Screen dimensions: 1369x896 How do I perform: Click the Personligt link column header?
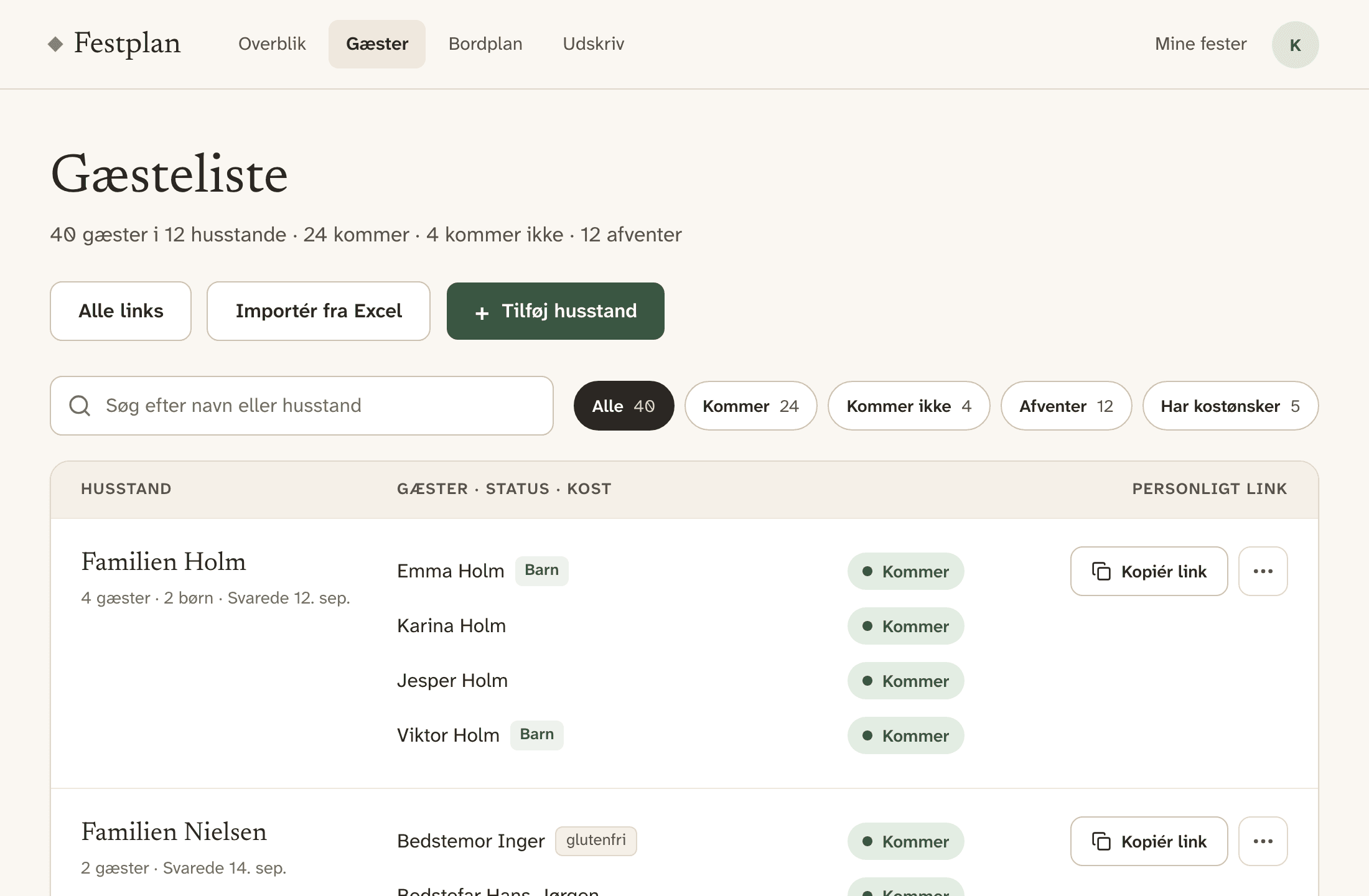(1210, 489)
